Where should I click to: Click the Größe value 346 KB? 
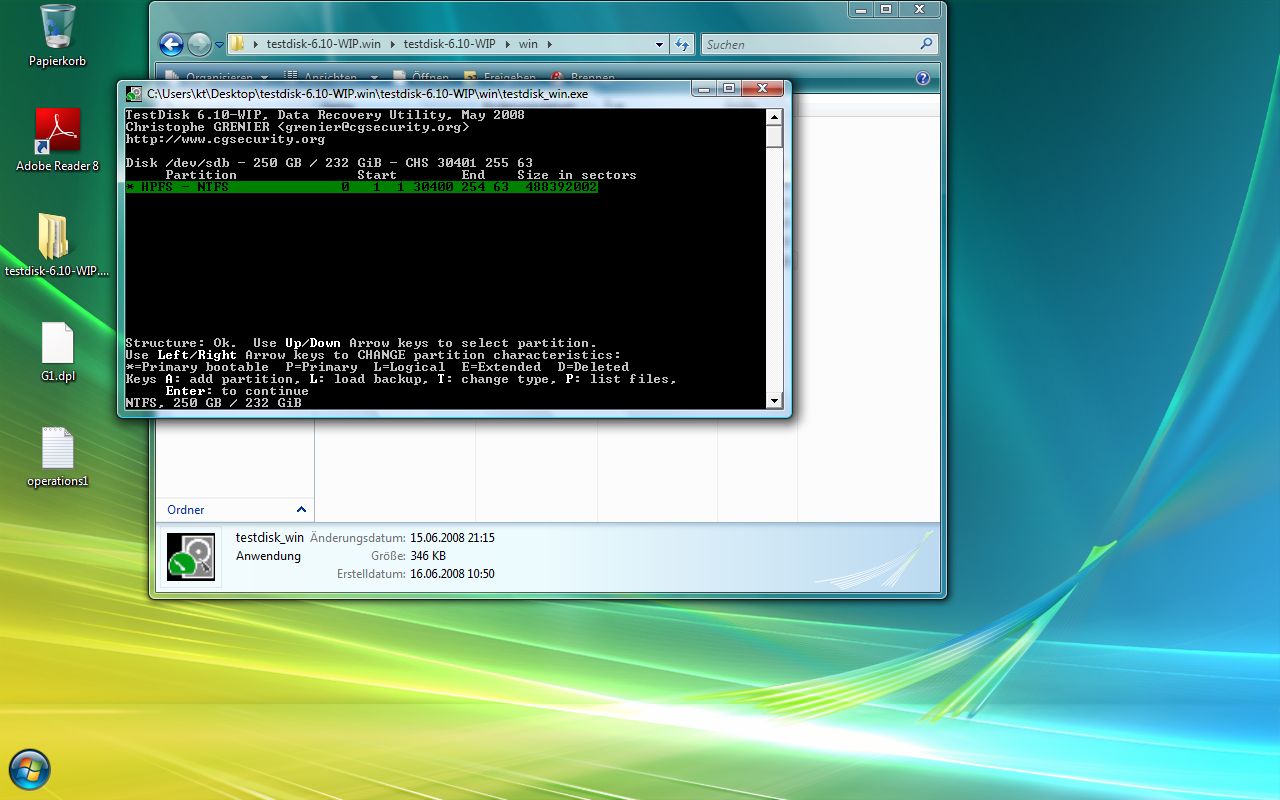(428, 556)
